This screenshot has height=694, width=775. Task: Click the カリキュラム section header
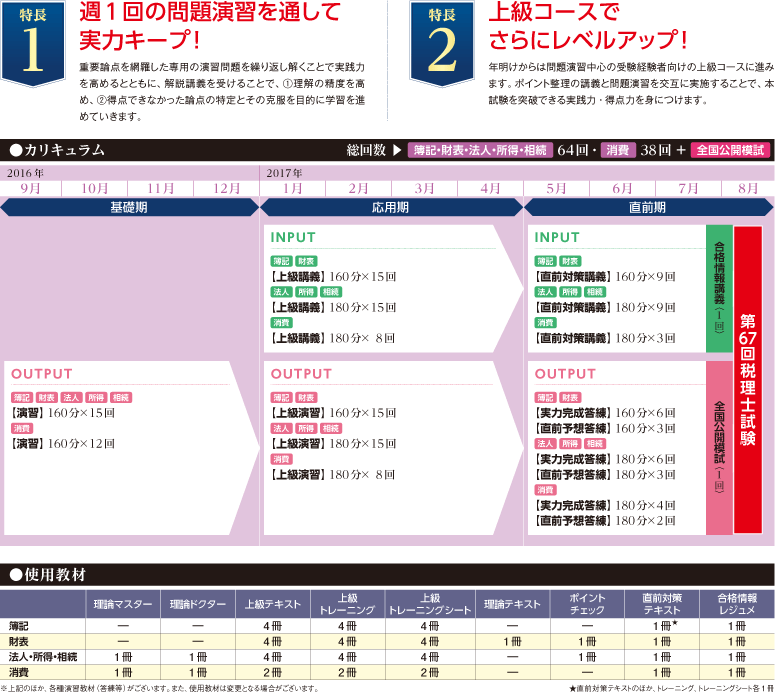coord(60,150)
